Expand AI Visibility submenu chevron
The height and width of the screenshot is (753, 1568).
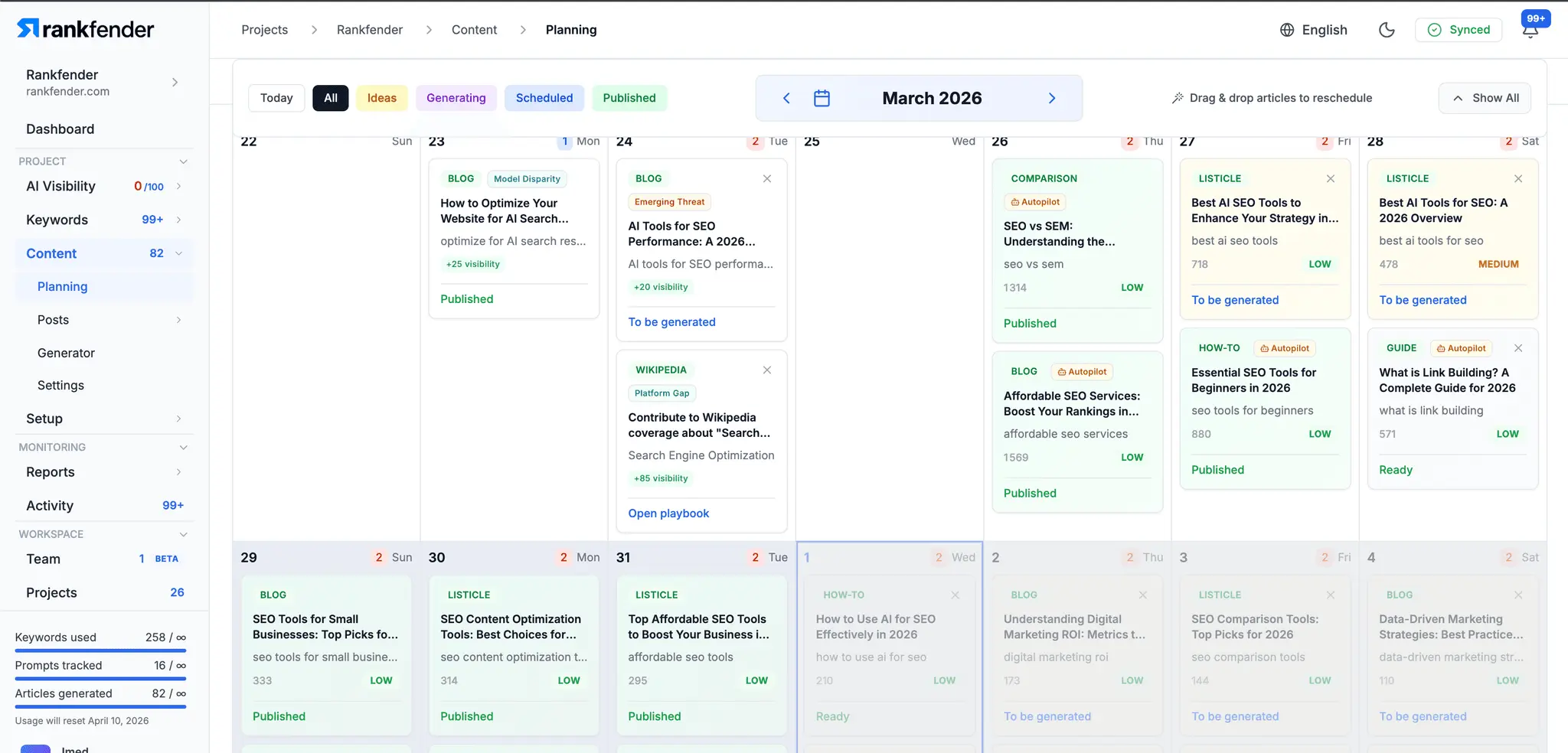(178, 187)
